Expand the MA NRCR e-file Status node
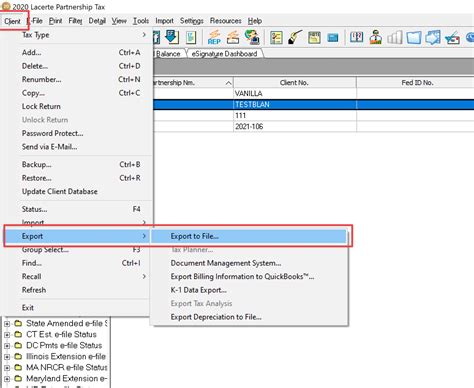This screenshot has width=474, height=388. (7, 368)
